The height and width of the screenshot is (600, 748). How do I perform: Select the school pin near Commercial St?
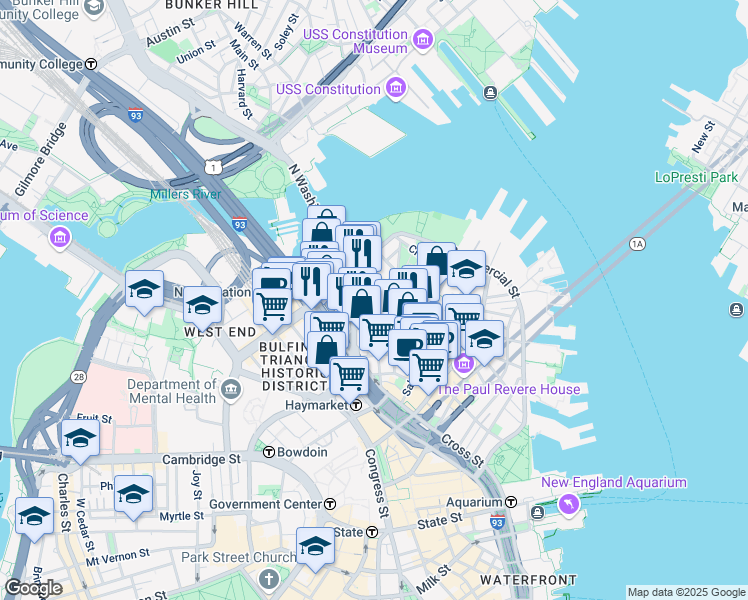point(466,272)
